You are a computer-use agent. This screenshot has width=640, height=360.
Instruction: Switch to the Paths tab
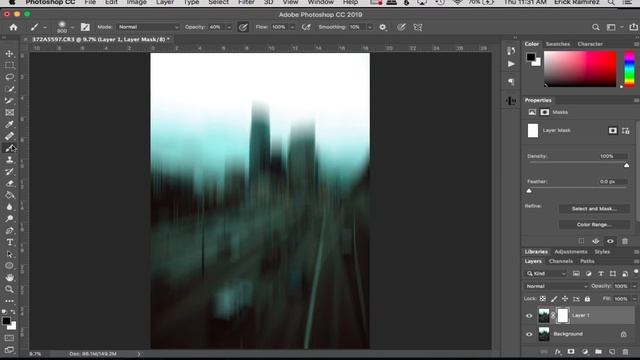[587, 261]
